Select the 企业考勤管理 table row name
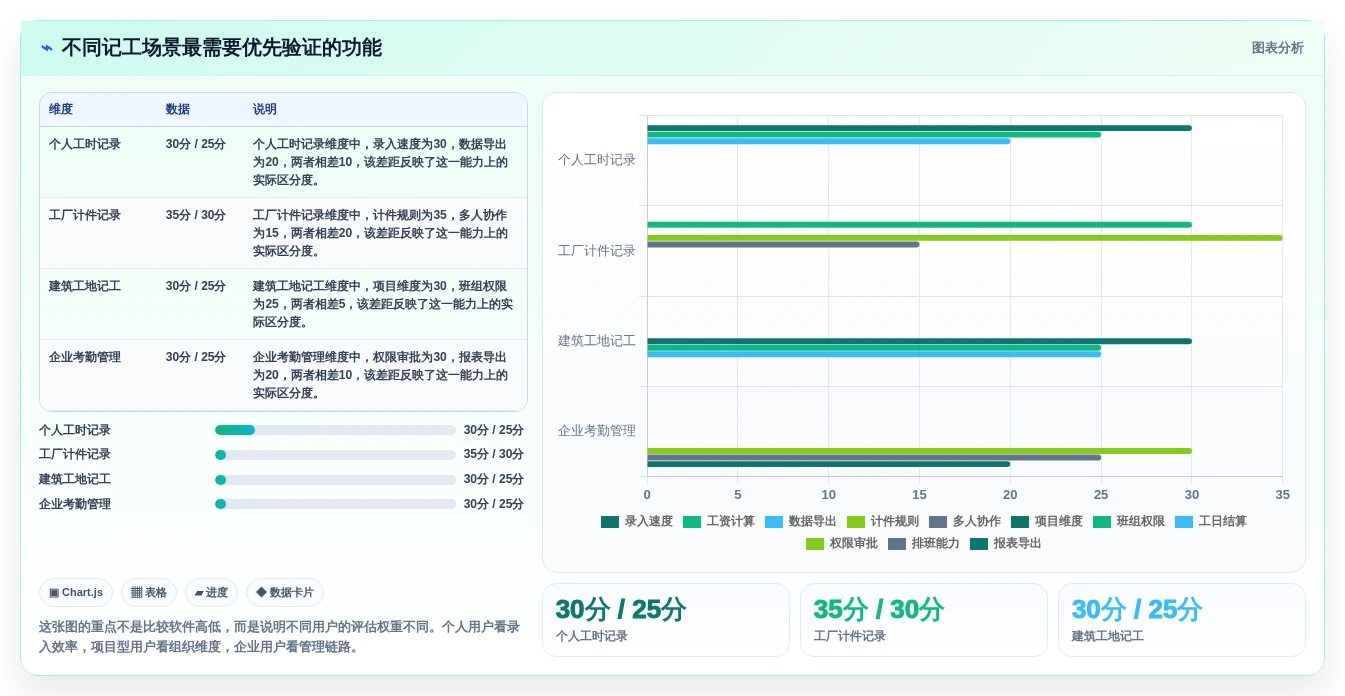Image resolution: width=1345 pixels, height=696 pixels. (85, 357)
